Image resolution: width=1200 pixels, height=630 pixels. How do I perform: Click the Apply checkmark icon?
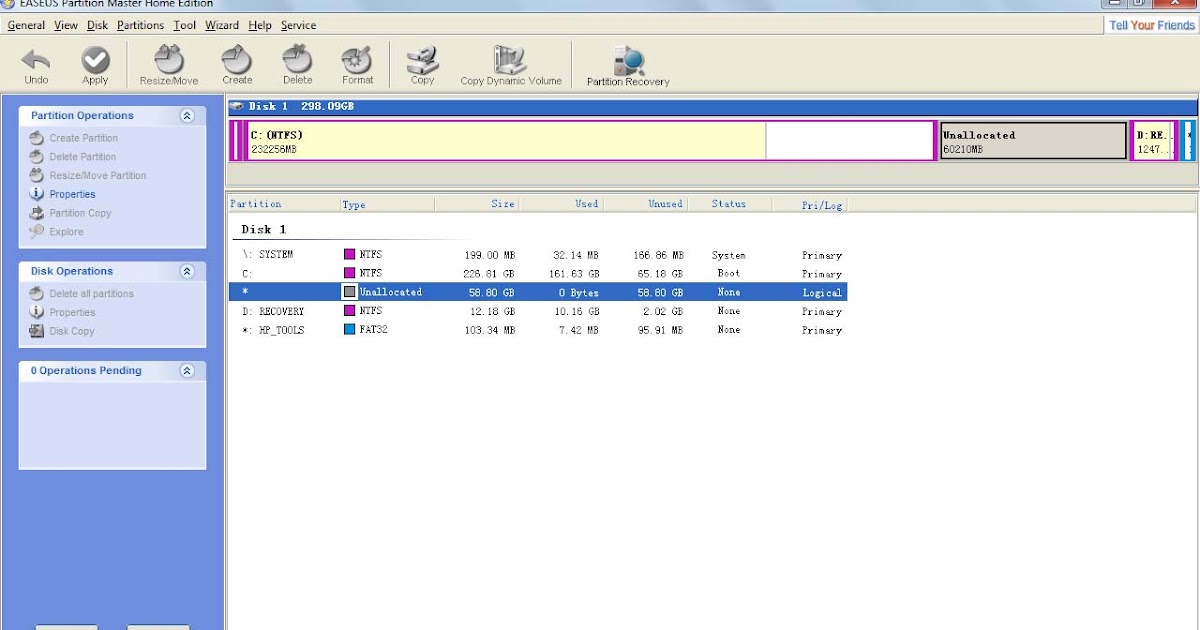tap(95, 61)
